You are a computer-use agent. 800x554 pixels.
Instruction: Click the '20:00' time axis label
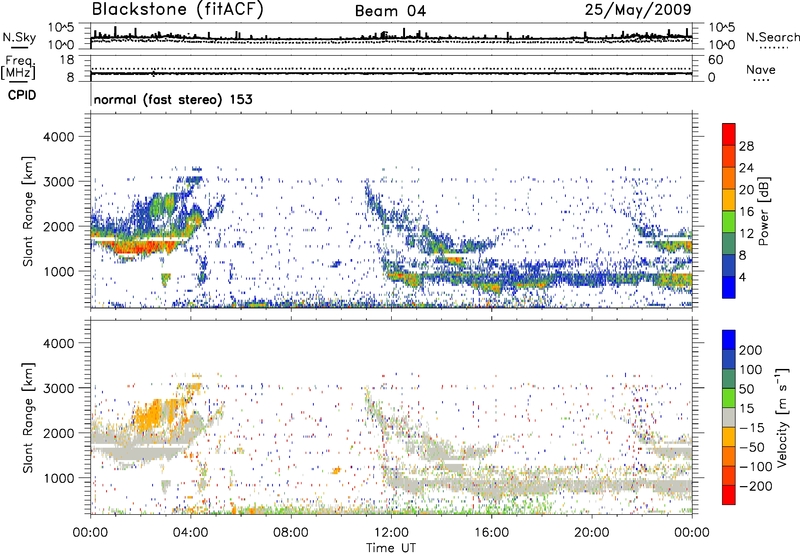(x=592, y=533)
